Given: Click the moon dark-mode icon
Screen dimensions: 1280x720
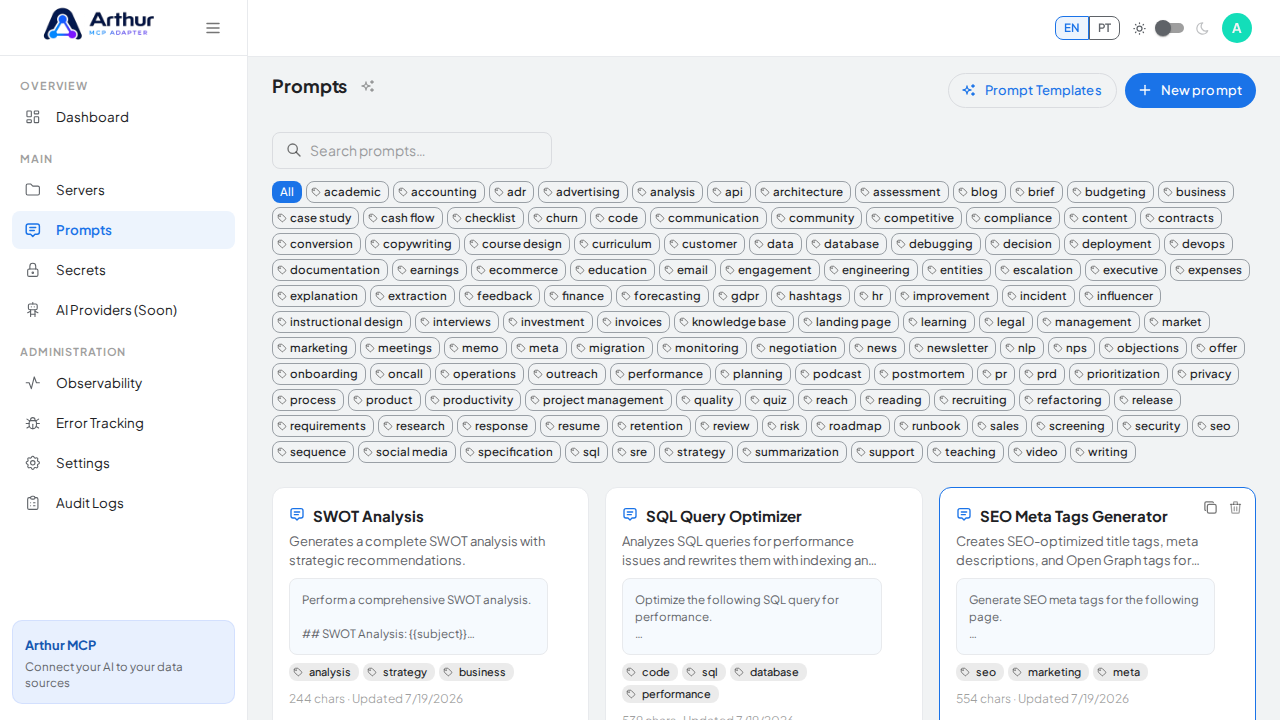Looking at the screenshot, I should (1202, 28).
